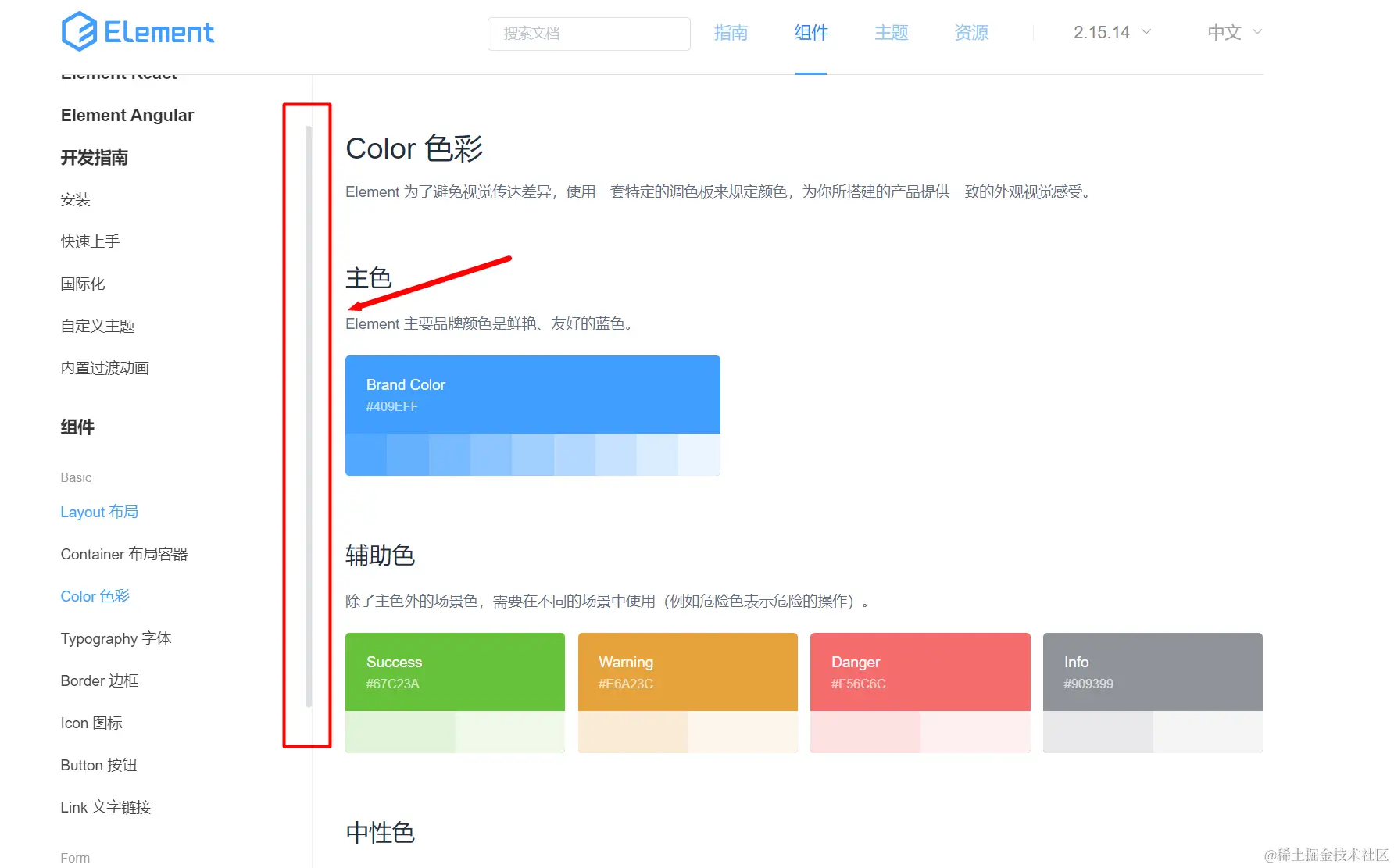Open the 2.15.14 version dropdown
The image size is (1394, 868).
click(x=1112, y=33)
